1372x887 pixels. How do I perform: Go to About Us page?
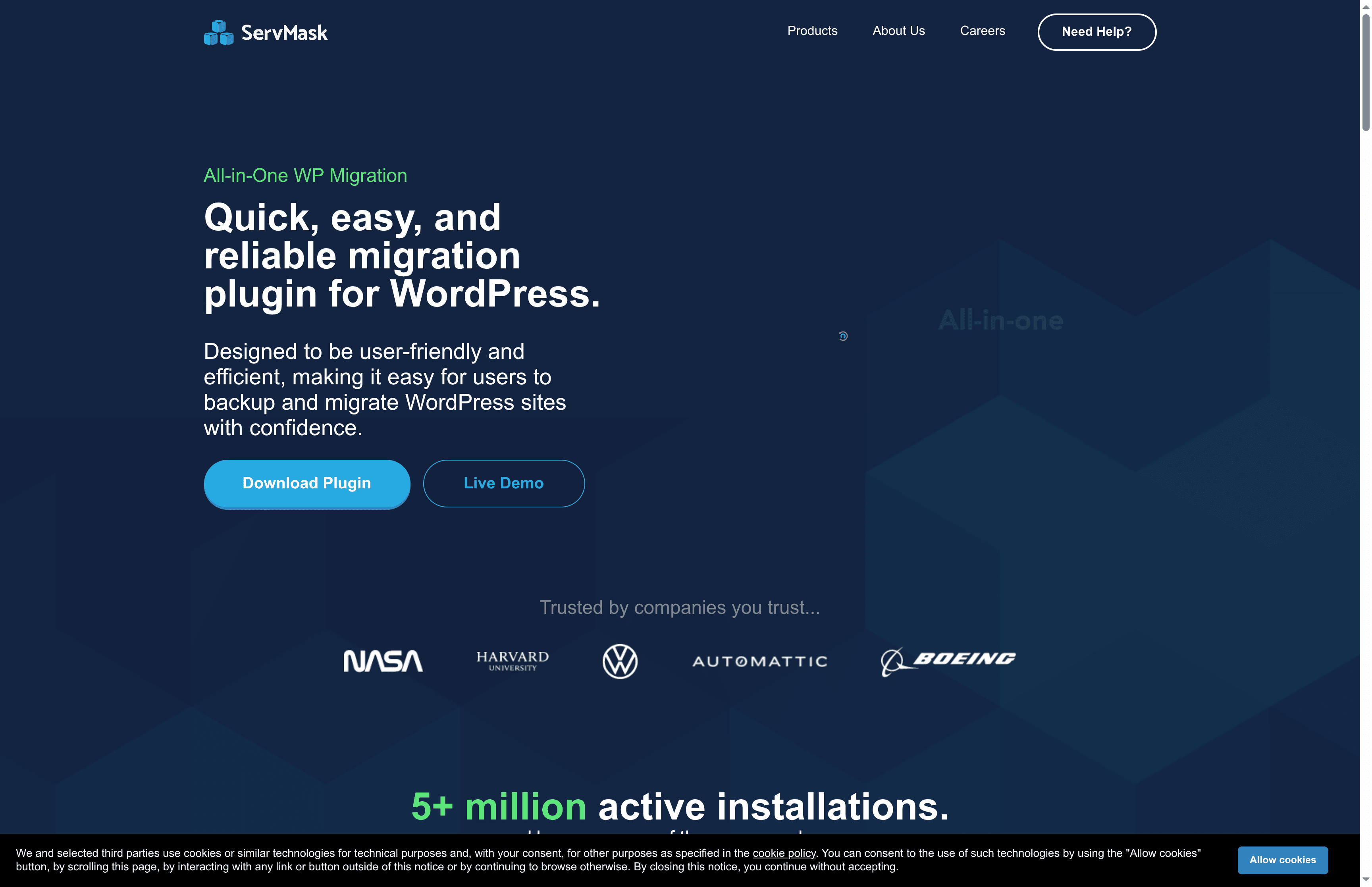click(x=898, y=31)
